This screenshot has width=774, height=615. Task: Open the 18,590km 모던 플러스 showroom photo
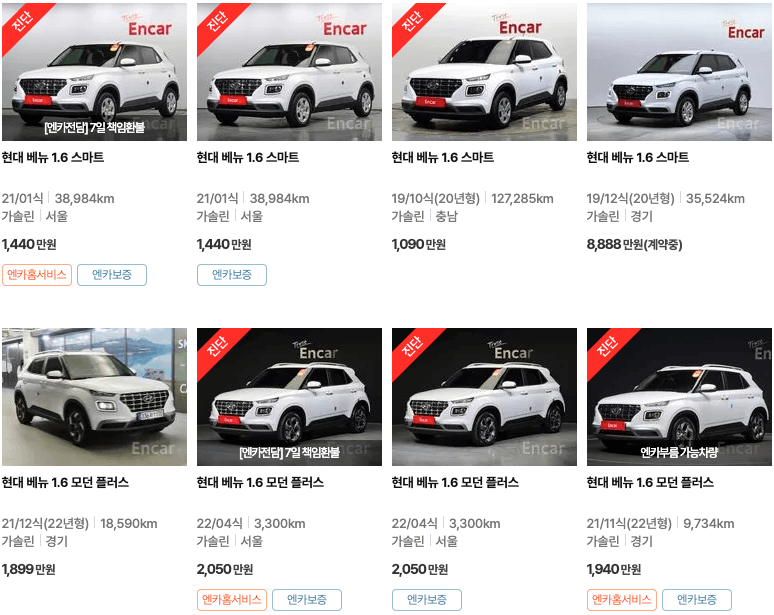[x=94, y=397]
